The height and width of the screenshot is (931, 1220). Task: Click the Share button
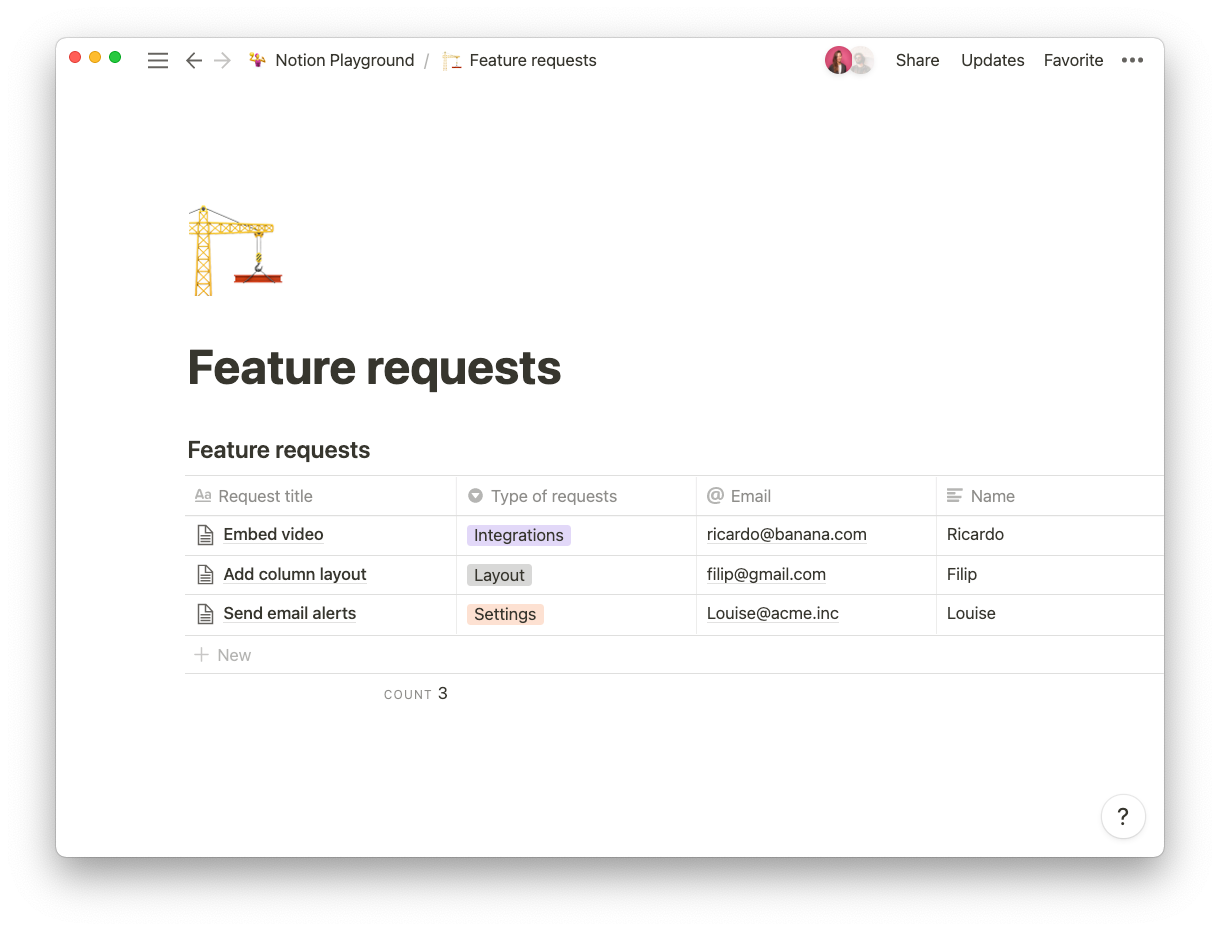(x=917, y=61)
